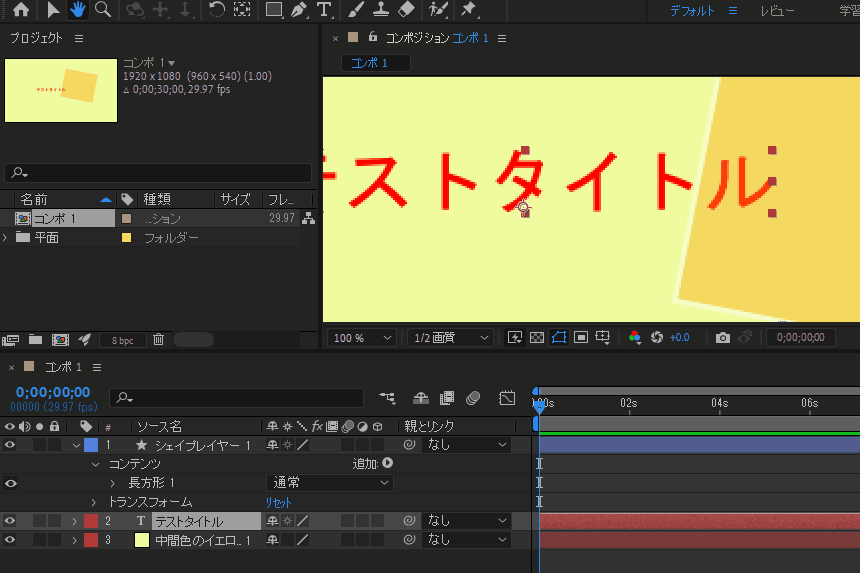860x573 pixels.
Task: Expand the 長方形 1 properties
Action: click(x=112, y=483)
